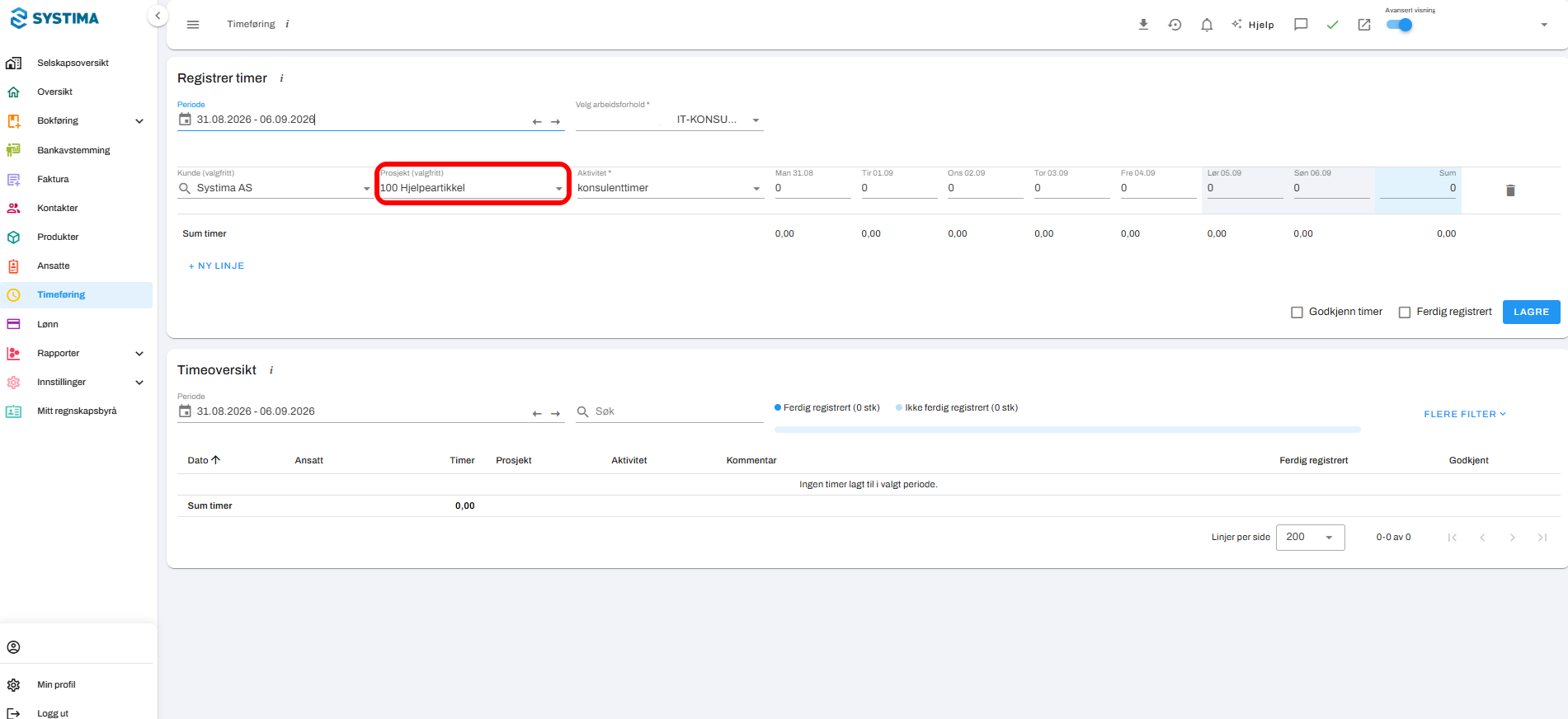Click the info icon next to Timeføring title
The width and height of the screenshot is (1568, 719).
click(x=287, y=25)
